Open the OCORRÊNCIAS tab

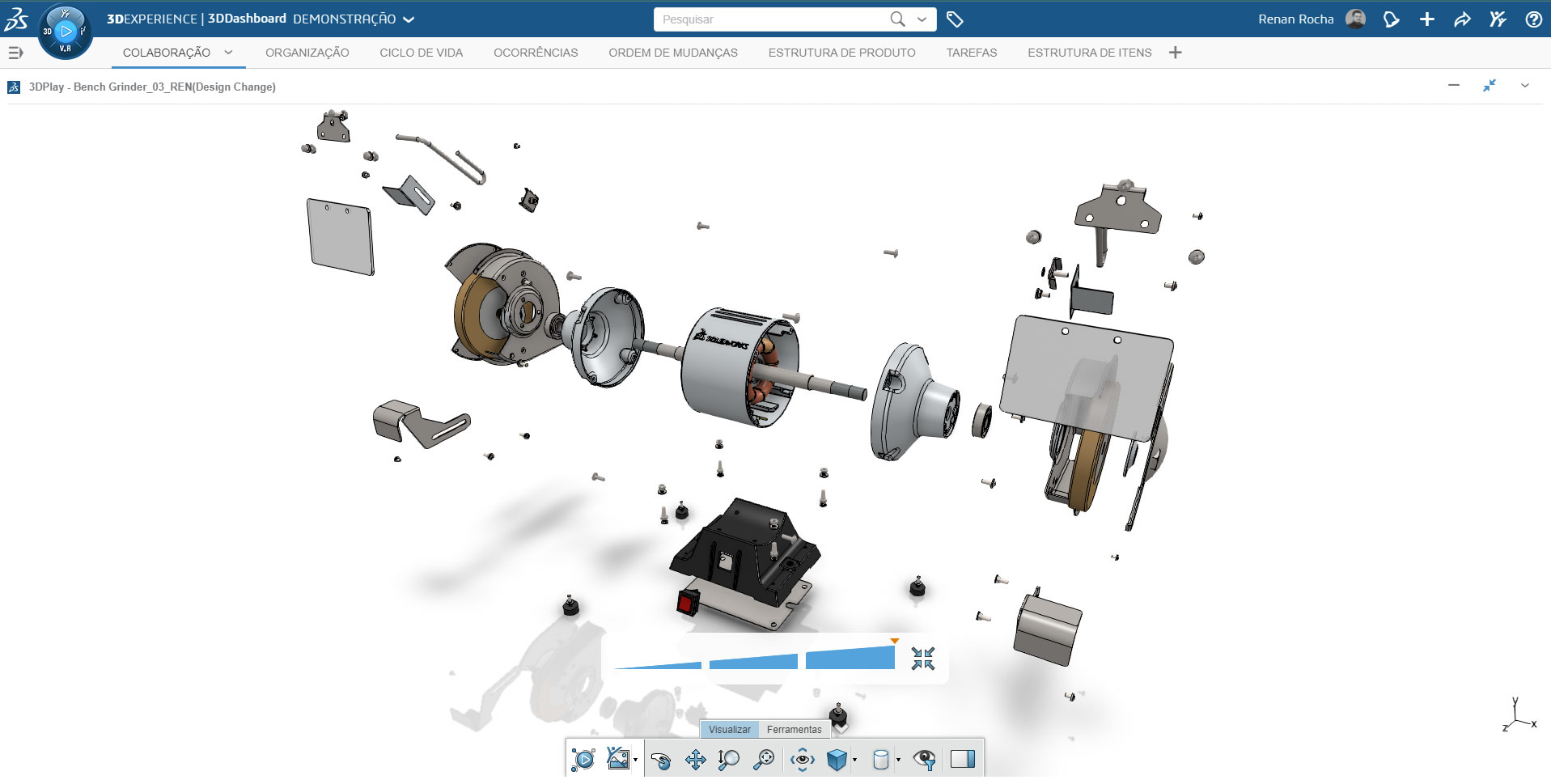pyautogui.click(x=536, y=53)
